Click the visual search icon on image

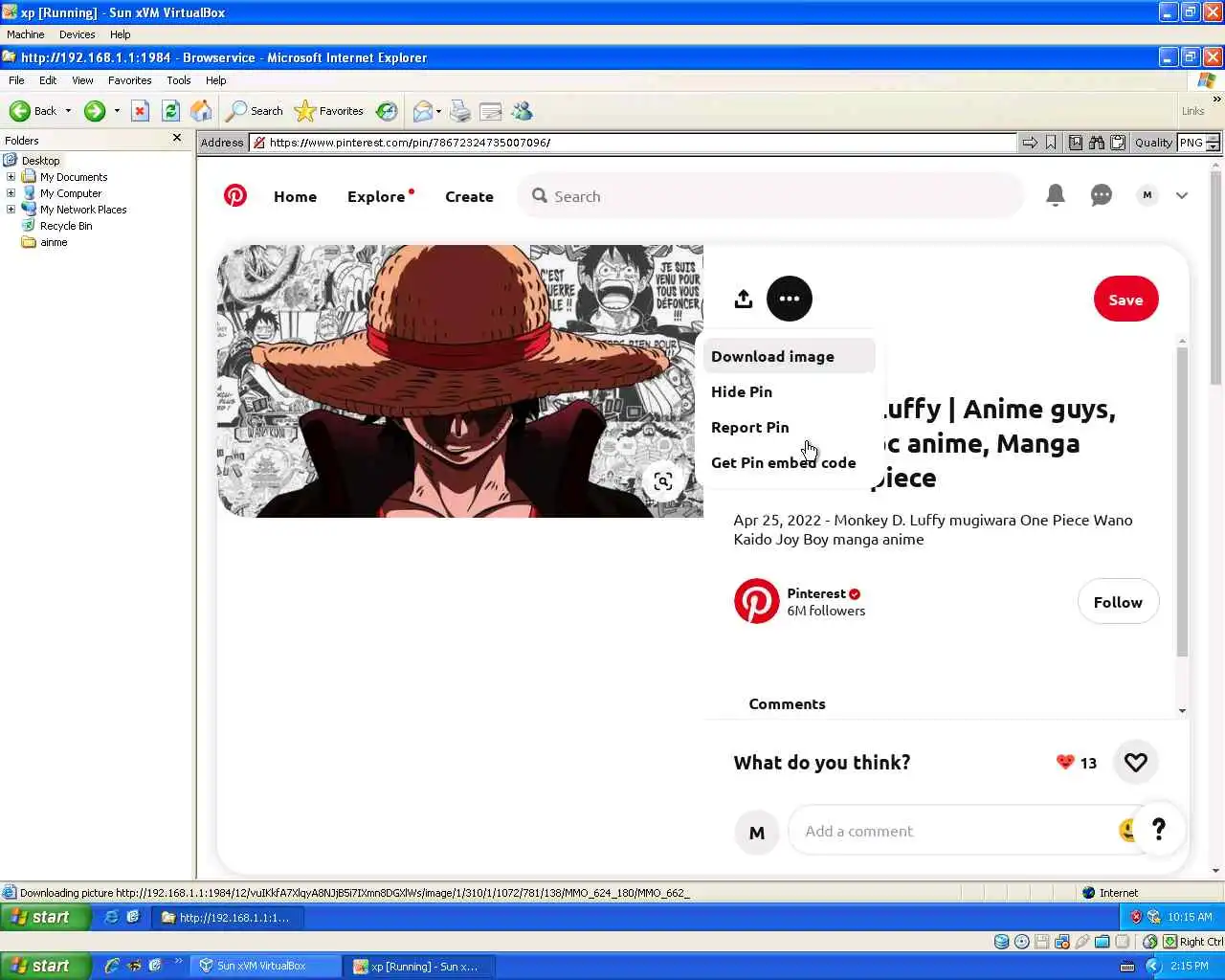663,481
